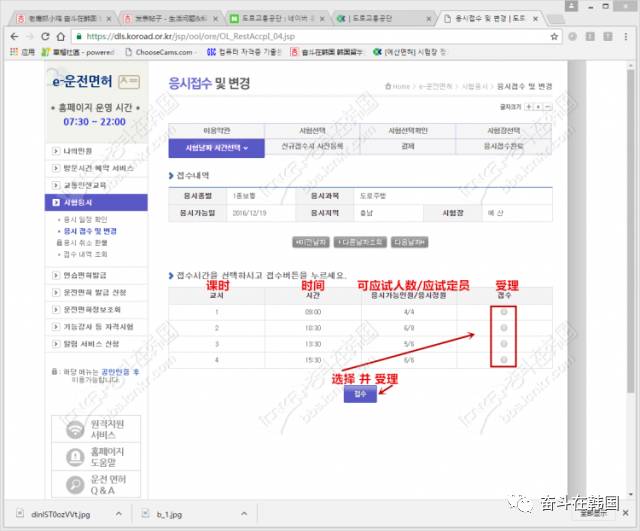
Task: Open the Apps grid bookmark icon
Action: tap(14, 52)
